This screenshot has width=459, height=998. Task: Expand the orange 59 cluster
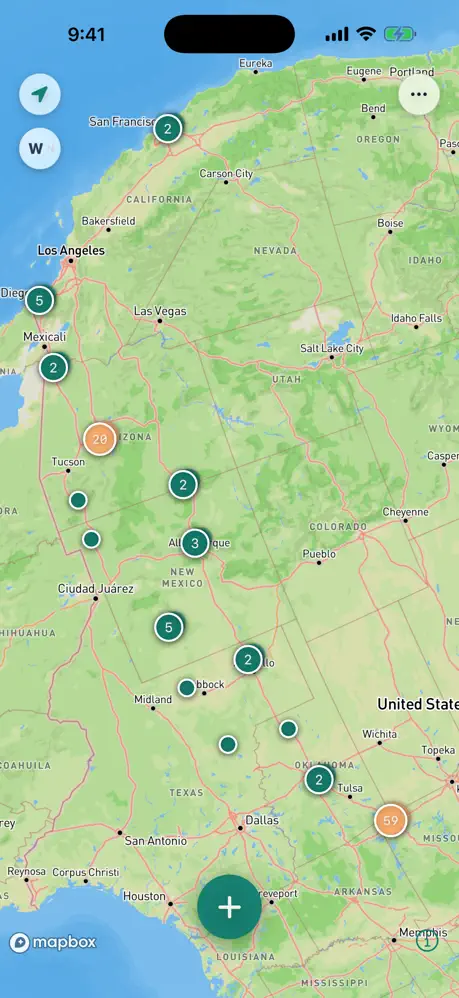[x=391, y=820]
